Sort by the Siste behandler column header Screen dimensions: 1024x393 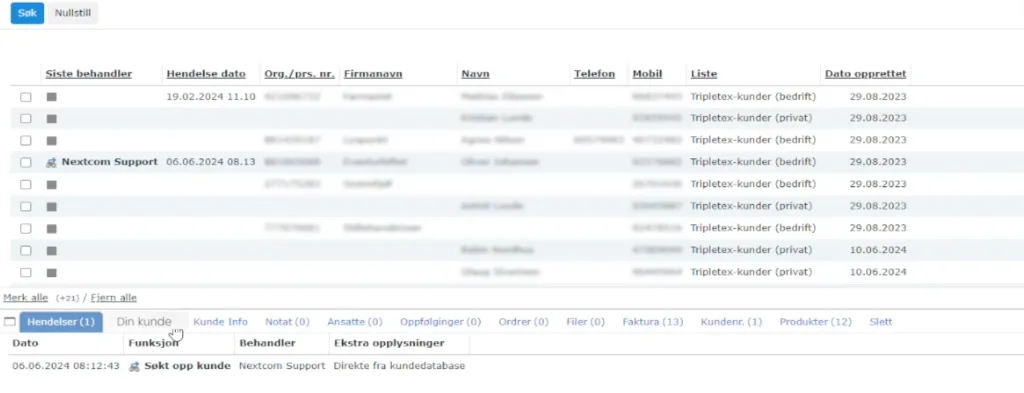click(x=89, y=74)
